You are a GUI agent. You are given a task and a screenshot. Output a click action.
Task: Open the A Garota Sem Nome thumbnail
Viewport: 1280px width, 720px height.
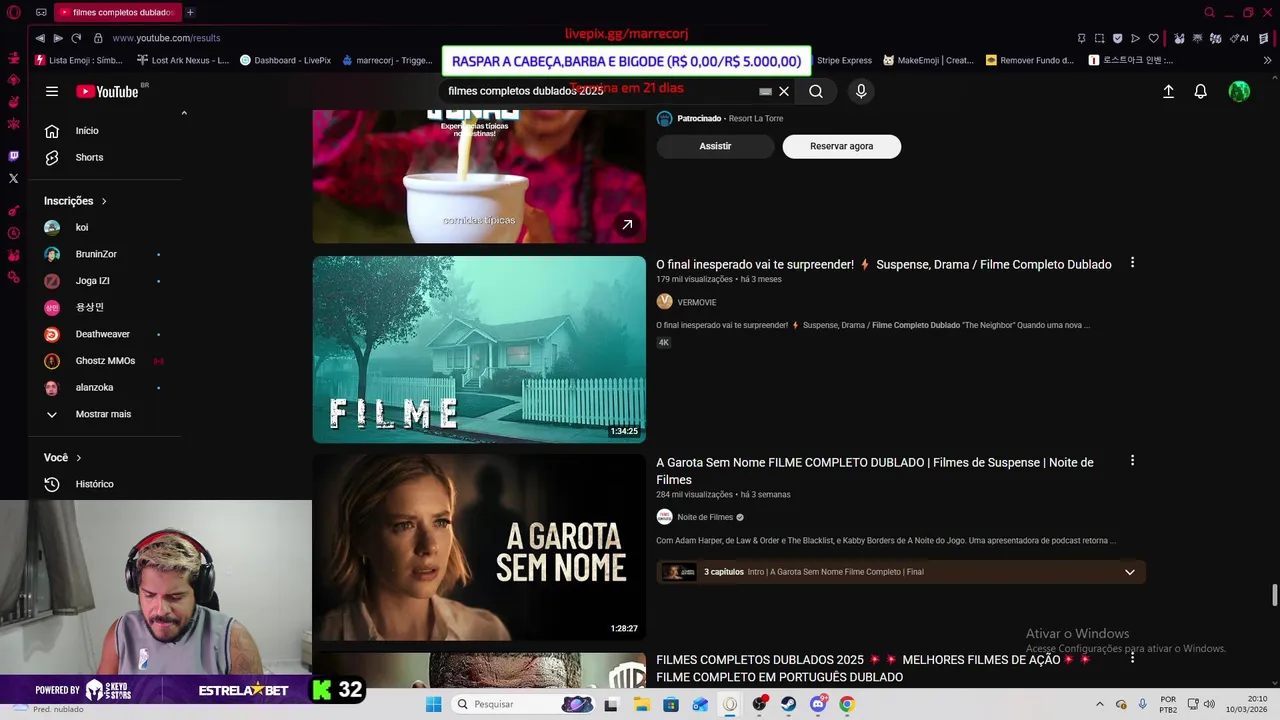(x=479, y=547)
